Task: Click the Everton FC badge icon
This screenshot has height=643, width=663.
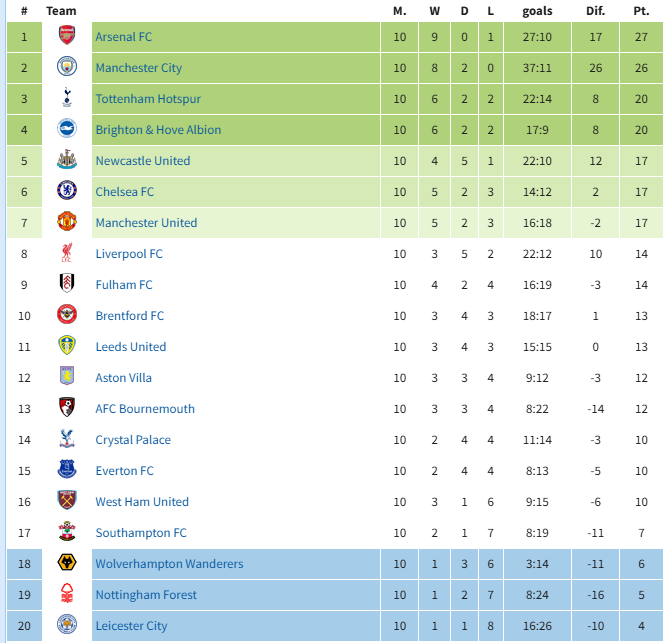Action: click(x=67, y=471)
